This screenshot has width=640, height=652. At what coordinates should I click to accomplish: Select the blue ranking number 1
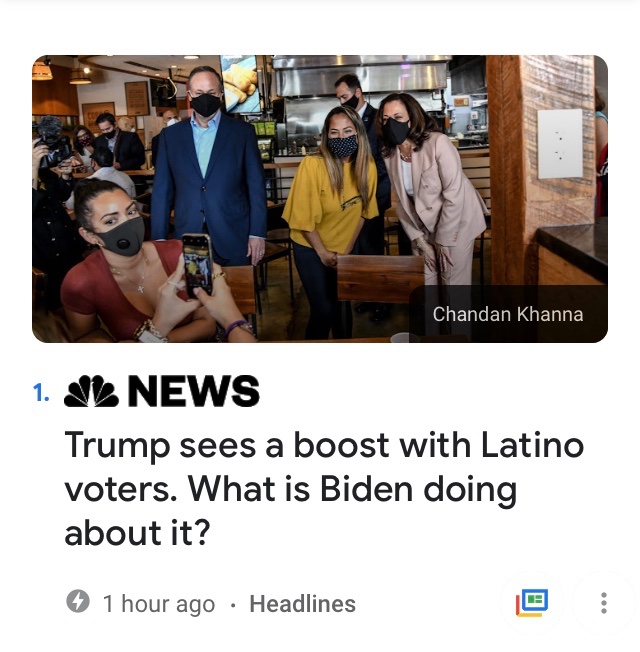pyautogui.click(x=41, y=393)
